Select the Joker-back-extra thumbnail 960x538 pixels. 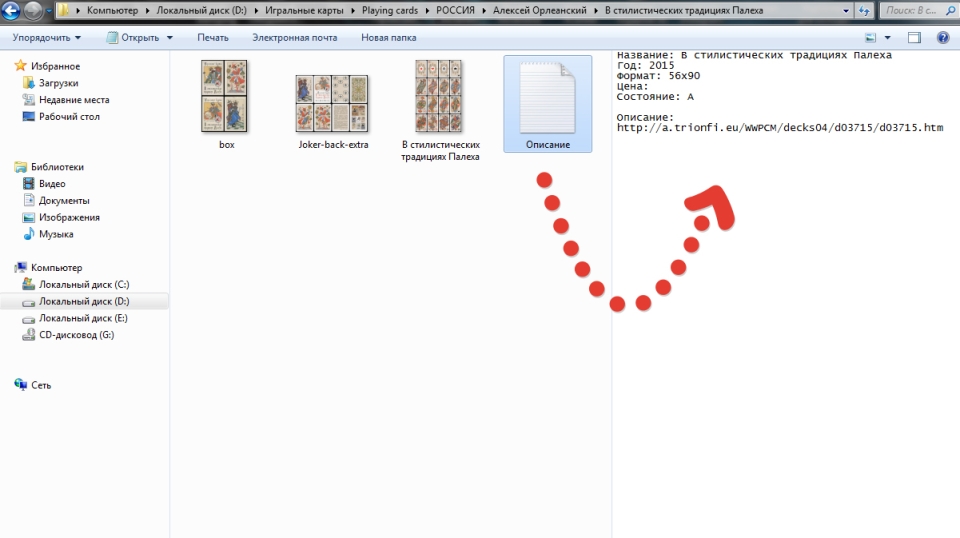point(332,103)
